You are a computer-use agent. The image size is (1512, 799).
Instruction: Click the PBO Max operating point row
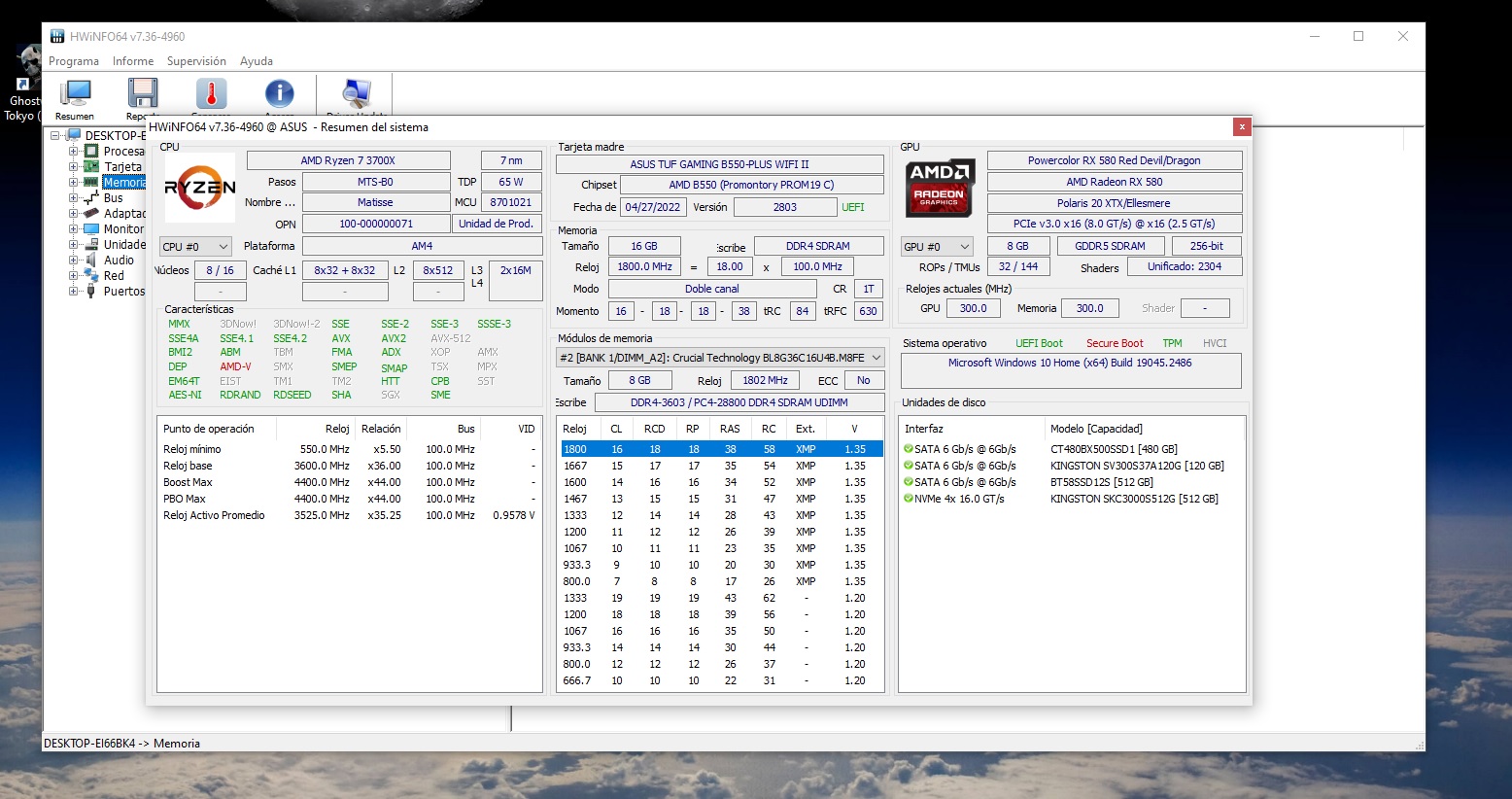click(x=350, y=499)
